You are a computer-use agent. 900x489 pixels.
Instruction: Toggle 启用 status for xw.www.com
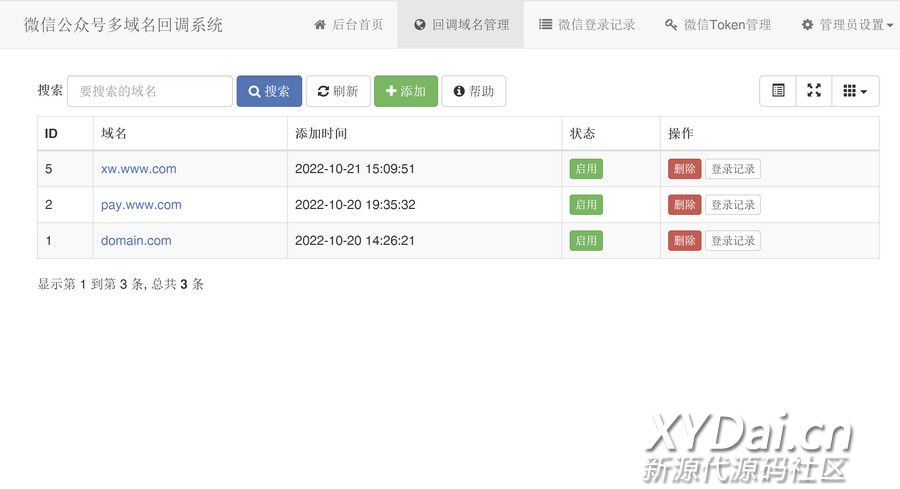(x=586, y=169)
